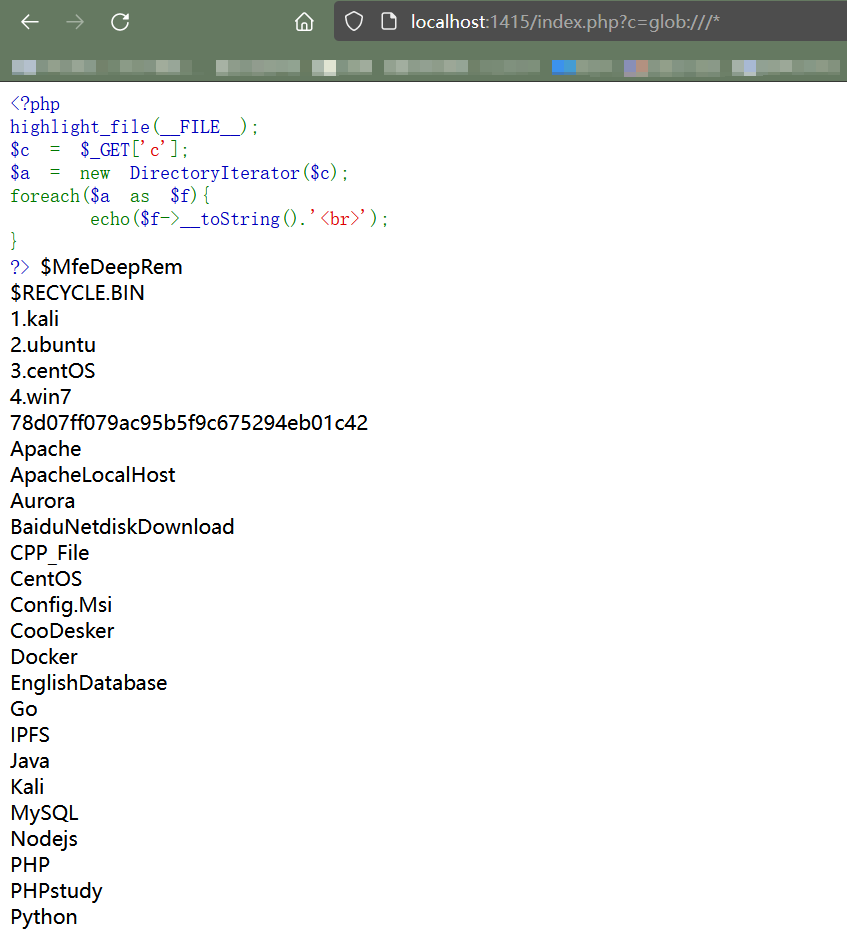Open site information via the page icon
The image size is (847, 932).
click(x=388, y=21)
